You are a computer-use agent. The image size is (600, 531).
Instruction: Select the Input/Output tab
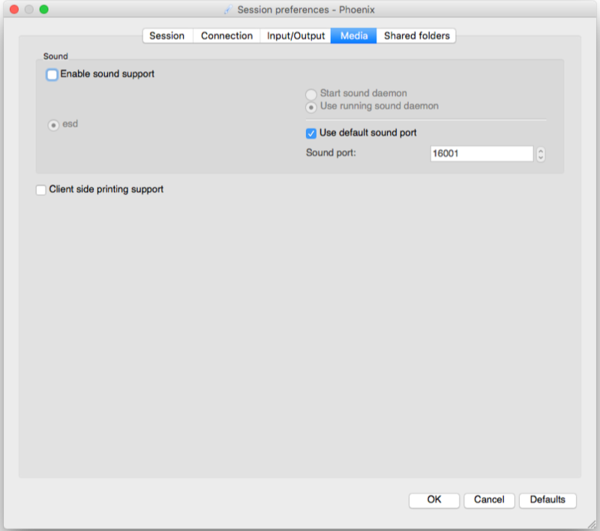[x=295, y=36]
